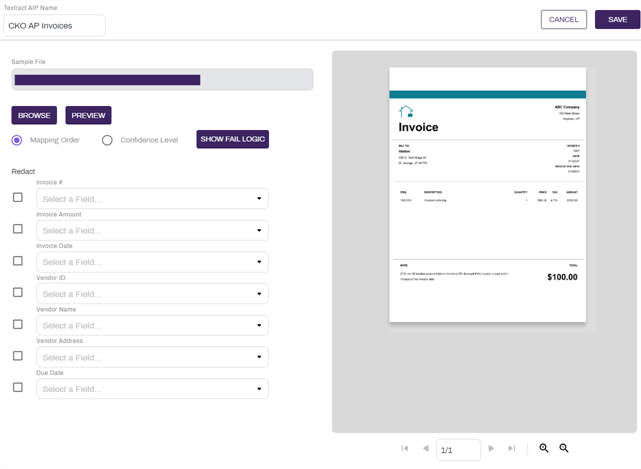Click the 'Sample File' label
Image resolution: width=641 pixels, height=469 pixels.
coord(29,62)
